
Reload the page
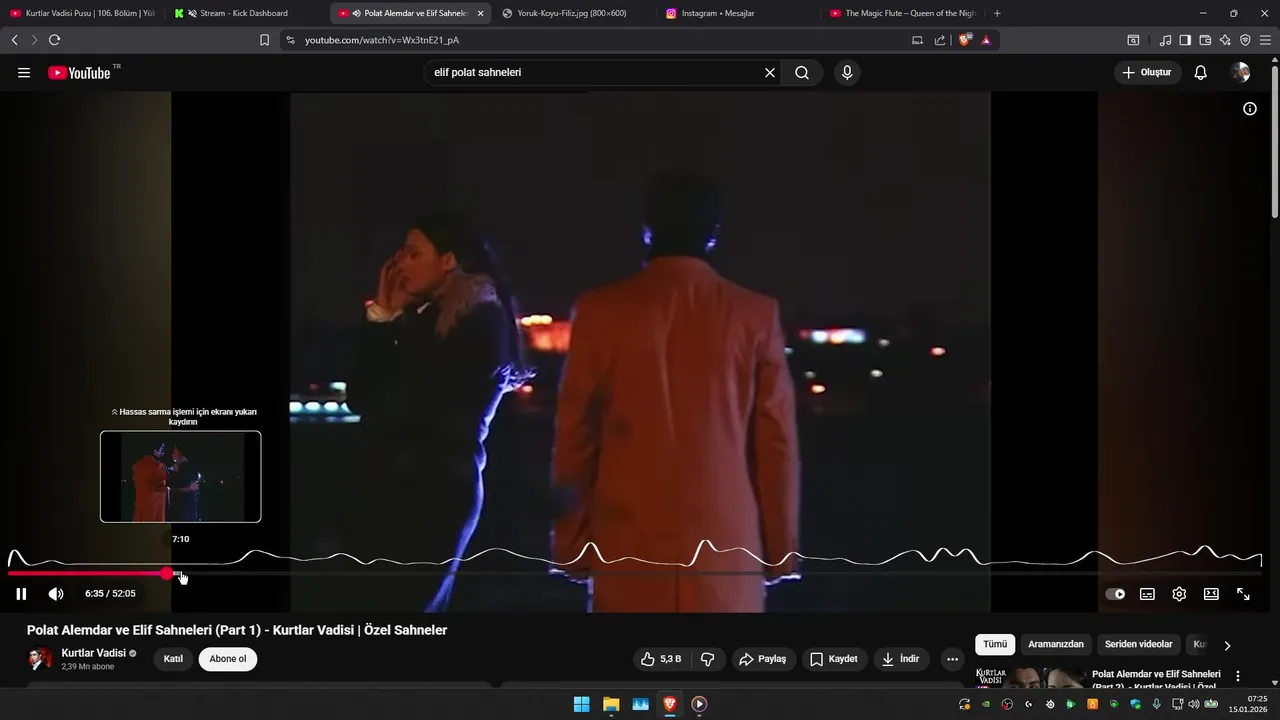pos(54,40)
